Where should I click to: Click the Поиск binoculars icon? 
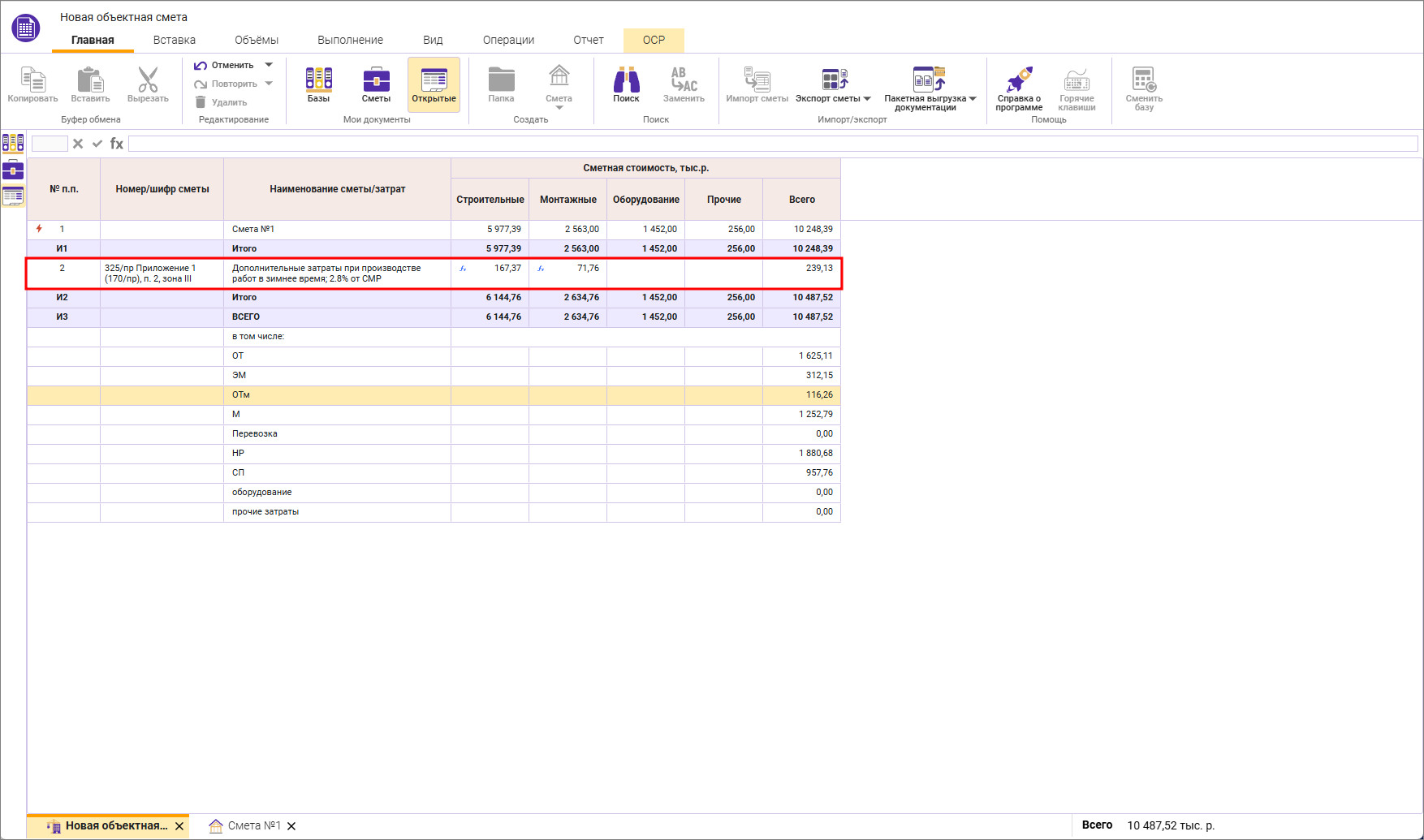(x=626, y=84)
